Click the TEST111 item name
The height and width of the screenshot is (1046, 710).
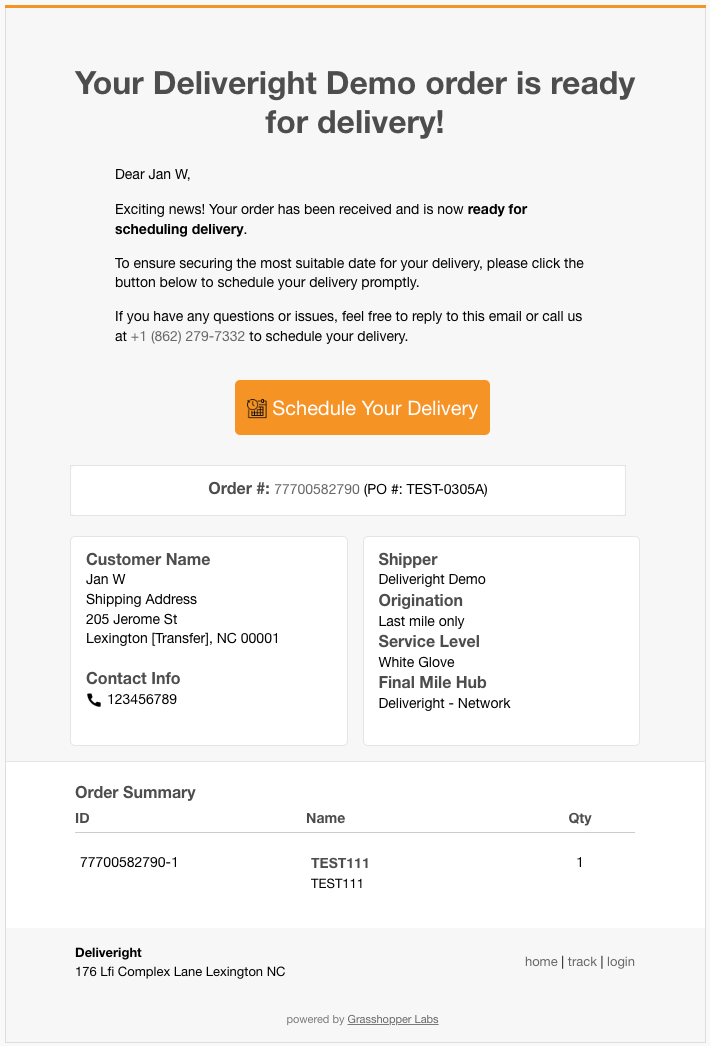click(x=338, y=861)
